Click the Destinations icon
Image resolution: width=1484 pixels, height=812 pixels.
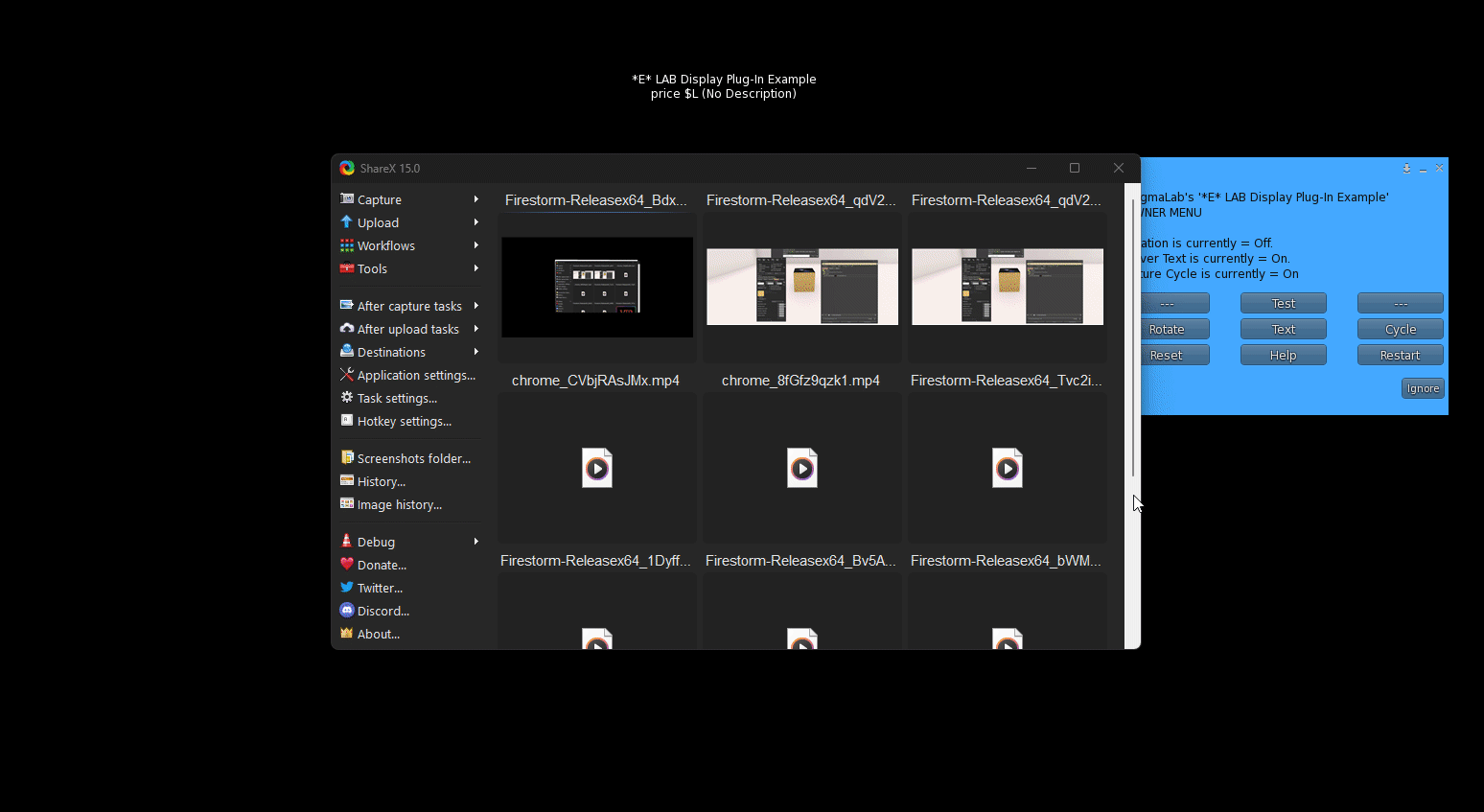(347, 351)
